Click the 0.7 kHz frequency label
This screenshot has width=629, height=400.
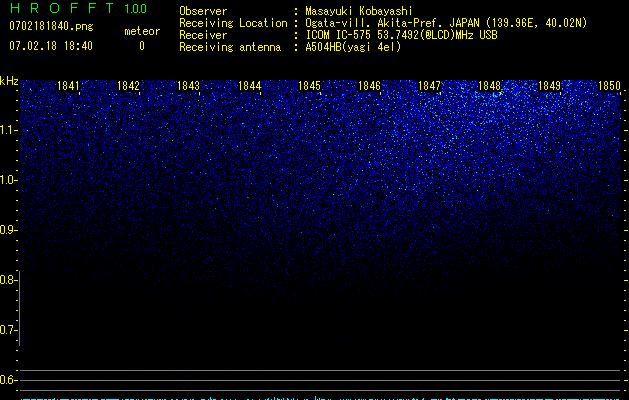click(x=10, y=330)
